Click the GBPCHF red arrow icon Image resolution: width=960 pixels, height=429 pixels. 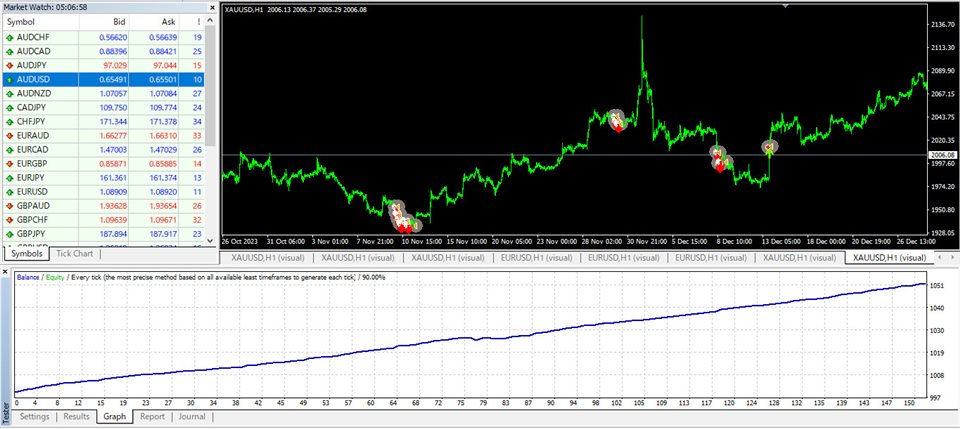point(10,220)
